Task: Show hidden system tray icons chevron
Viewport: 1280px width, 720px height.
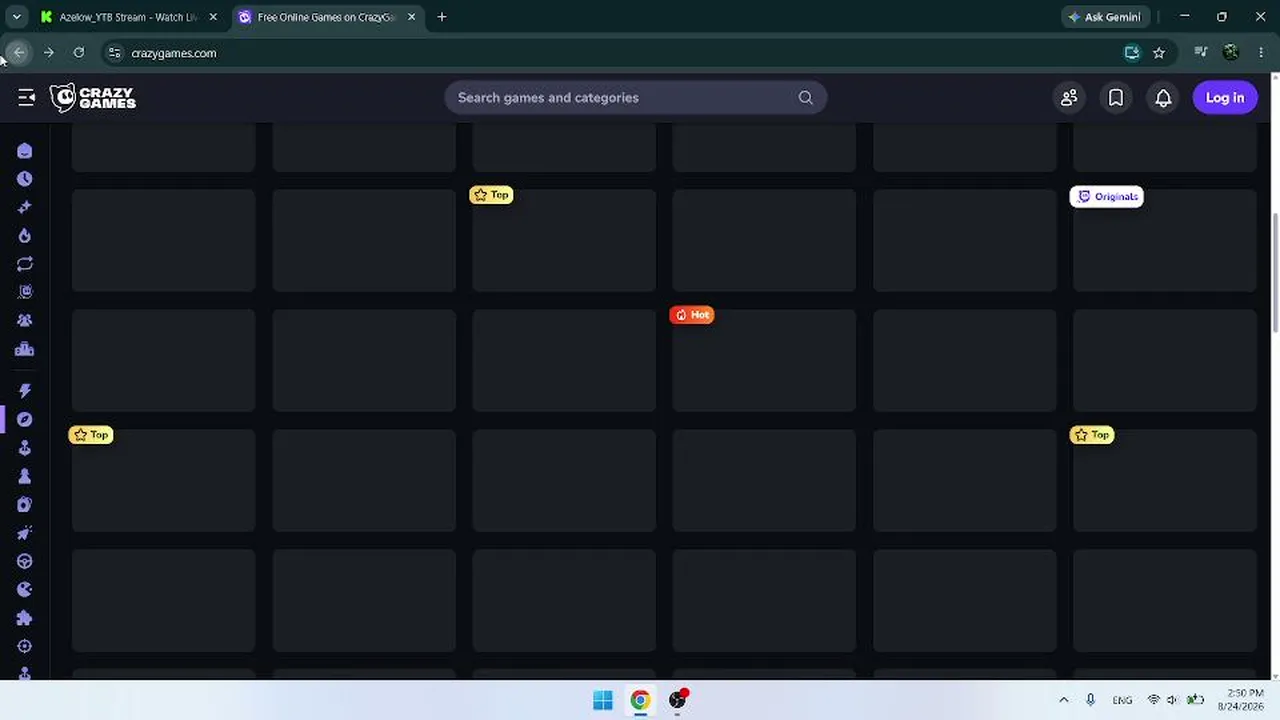Action: 1063,700
